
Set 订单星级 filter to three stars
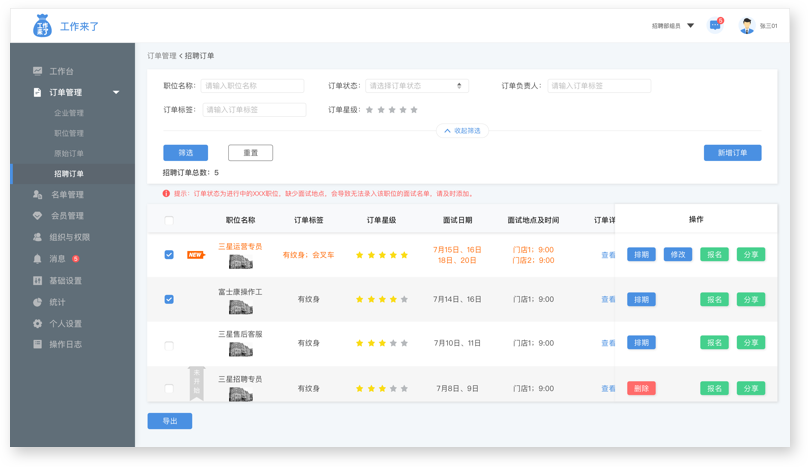[392, 110]
